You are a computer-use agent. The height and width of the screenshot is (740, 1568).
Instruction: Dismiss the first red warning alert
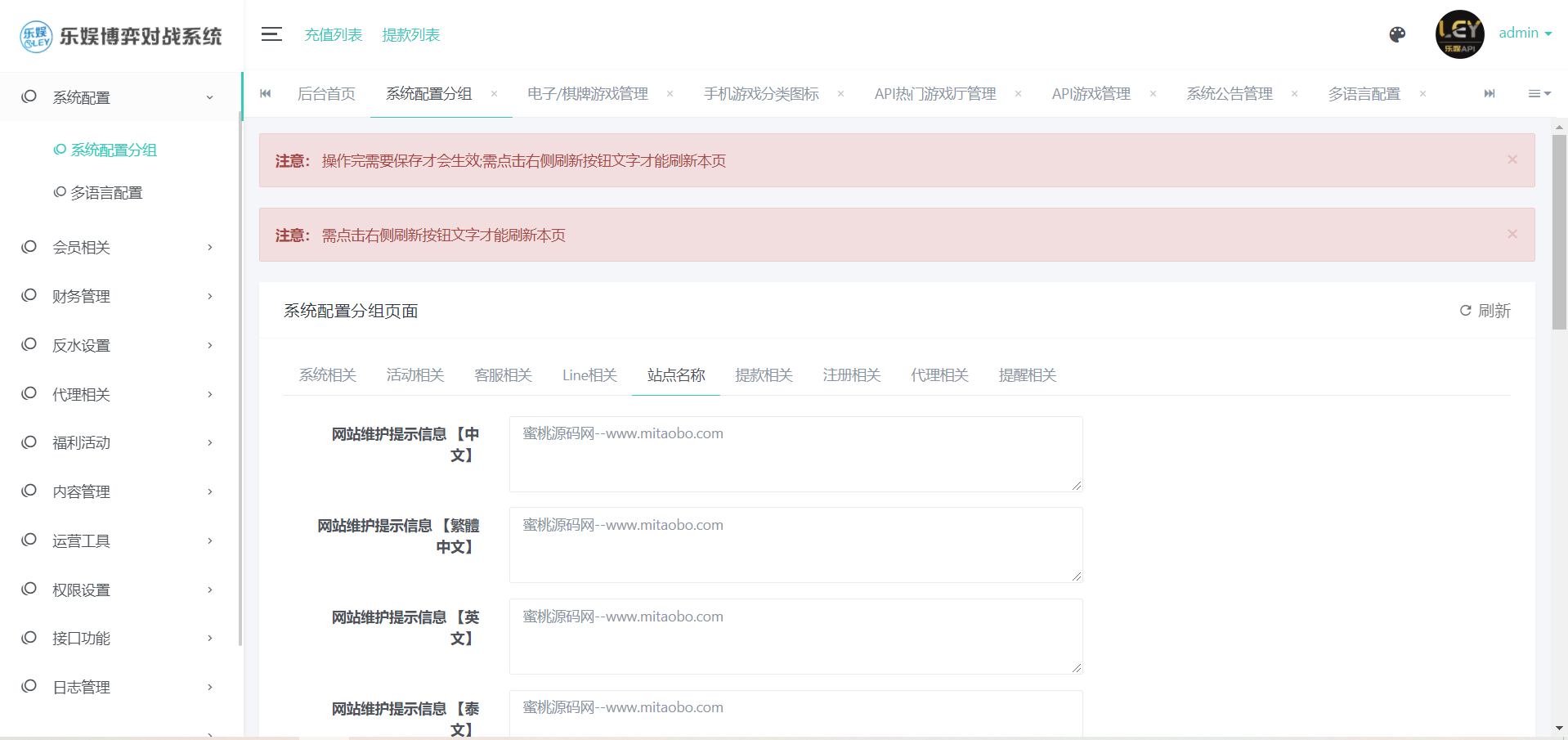click(x=1512, y=160)
